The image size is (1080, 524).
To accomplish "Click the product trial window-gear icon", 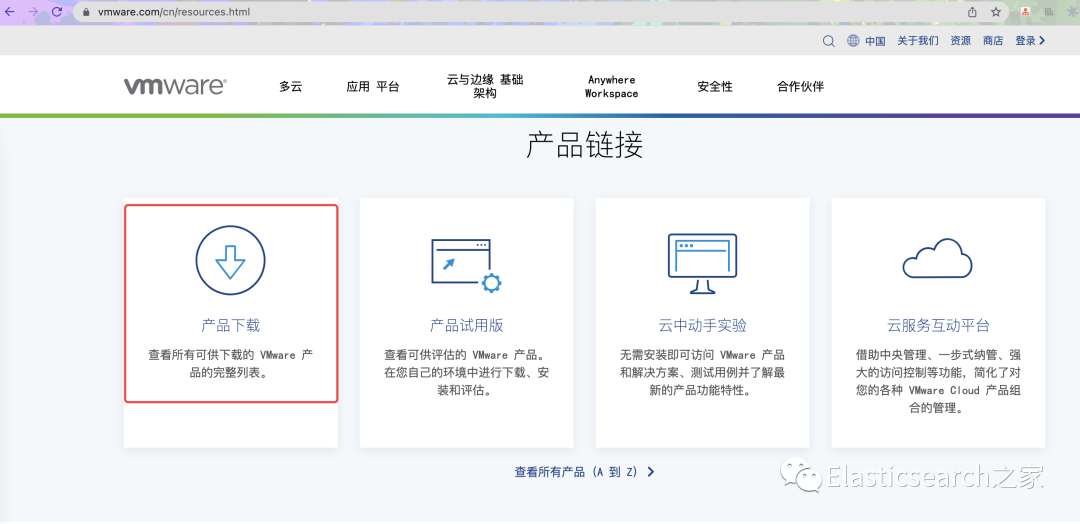I will tap(466, 266).
